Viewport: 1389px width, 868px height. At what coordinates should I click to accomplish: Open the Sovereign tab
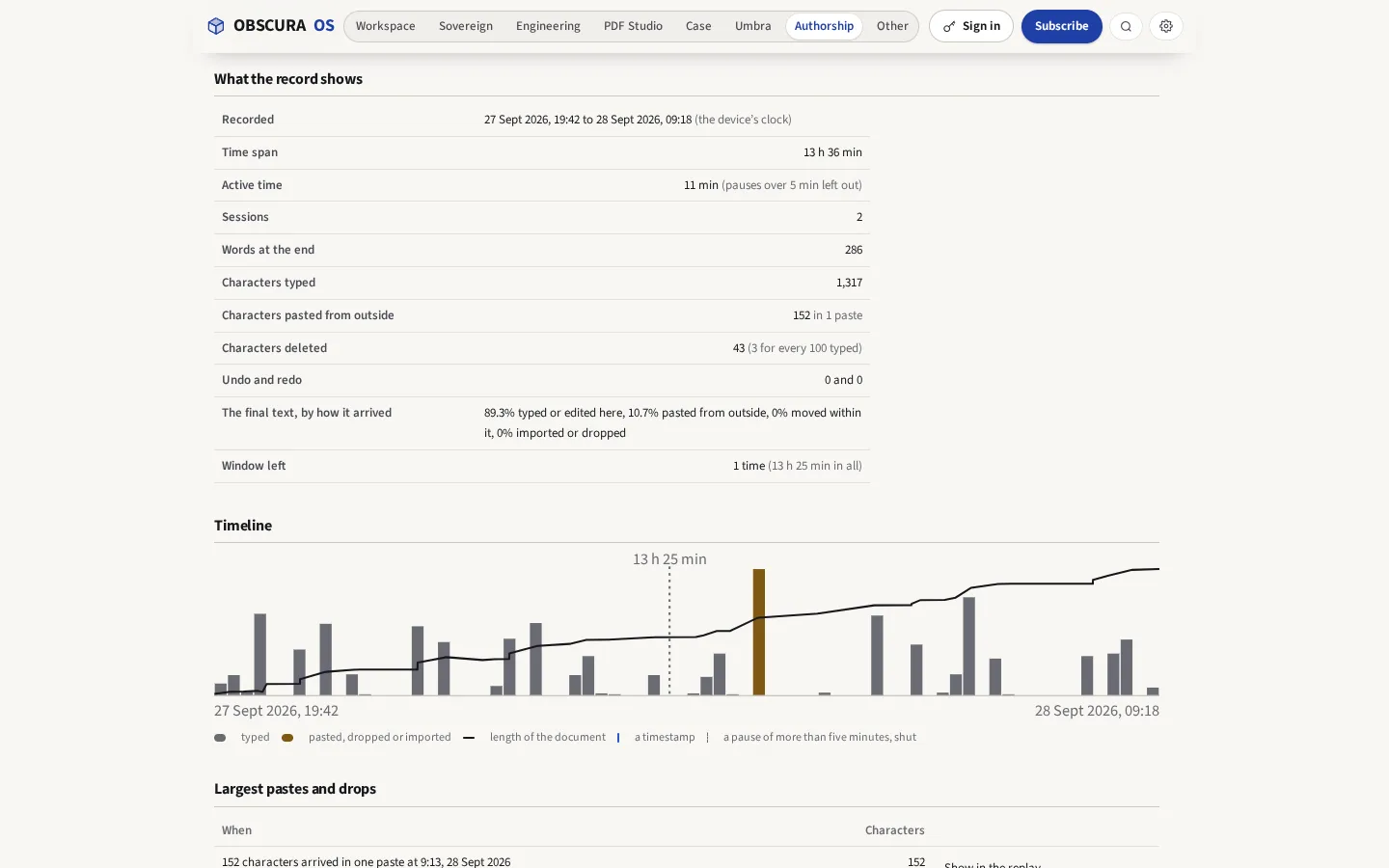click(x=466, y=26)
